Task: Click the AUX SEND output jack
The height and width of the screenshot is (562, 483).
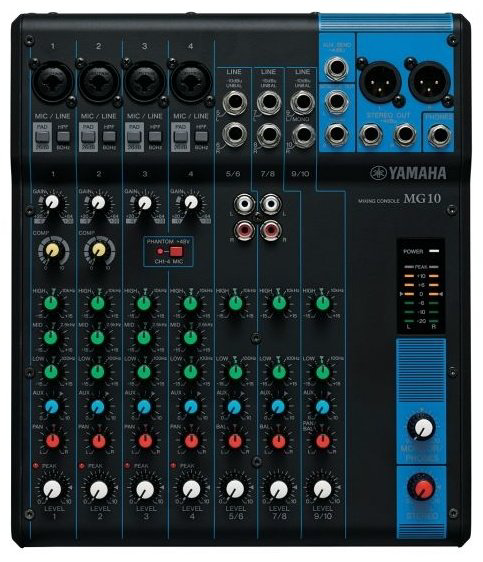Action: (336, 69)
